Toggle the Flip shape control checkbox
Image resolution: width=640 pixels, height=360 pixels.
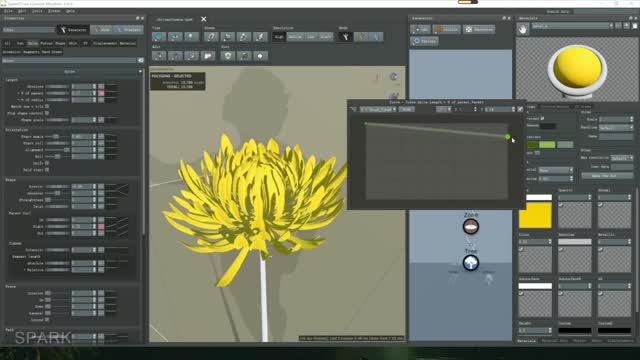(x=47, y=113)
